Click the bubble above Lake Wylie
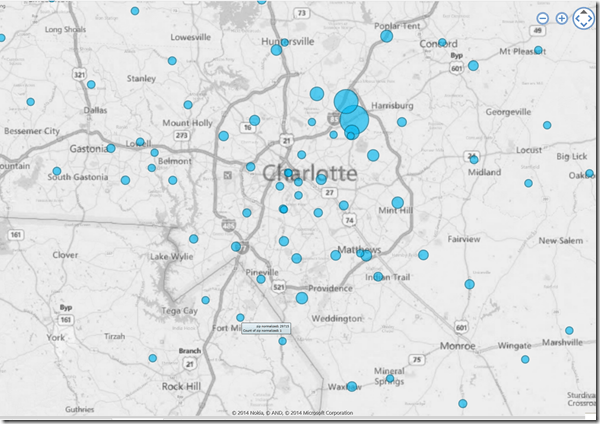This screenshot has height=424, width=600. [194, 239]
